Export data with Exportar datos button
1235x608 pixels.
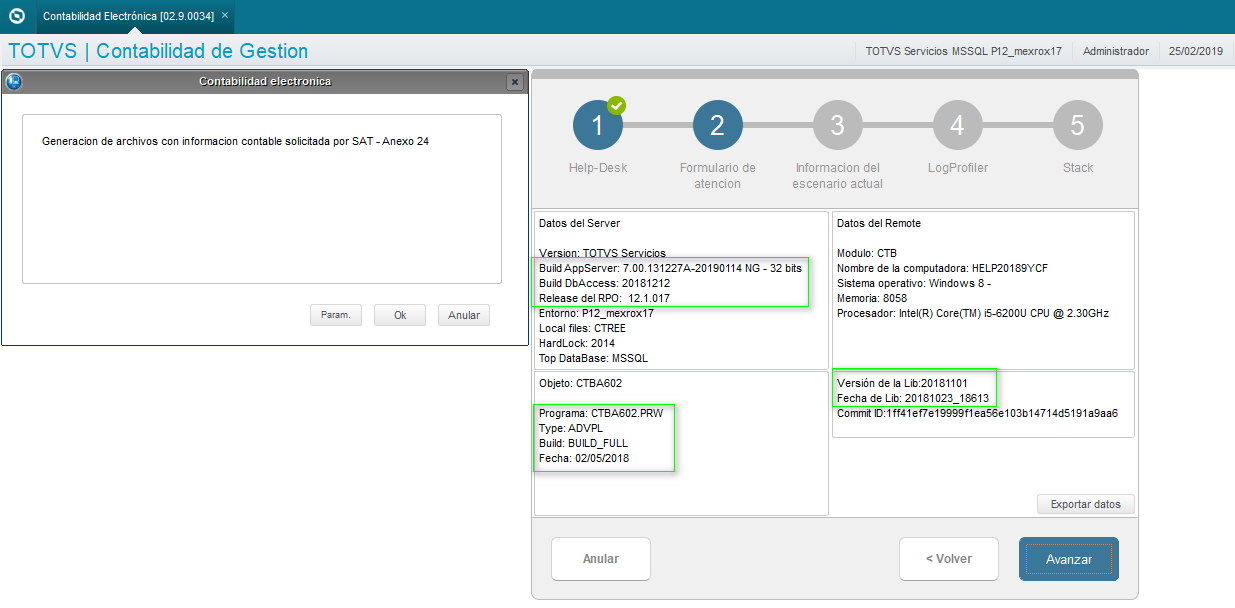click(1086, 504)
